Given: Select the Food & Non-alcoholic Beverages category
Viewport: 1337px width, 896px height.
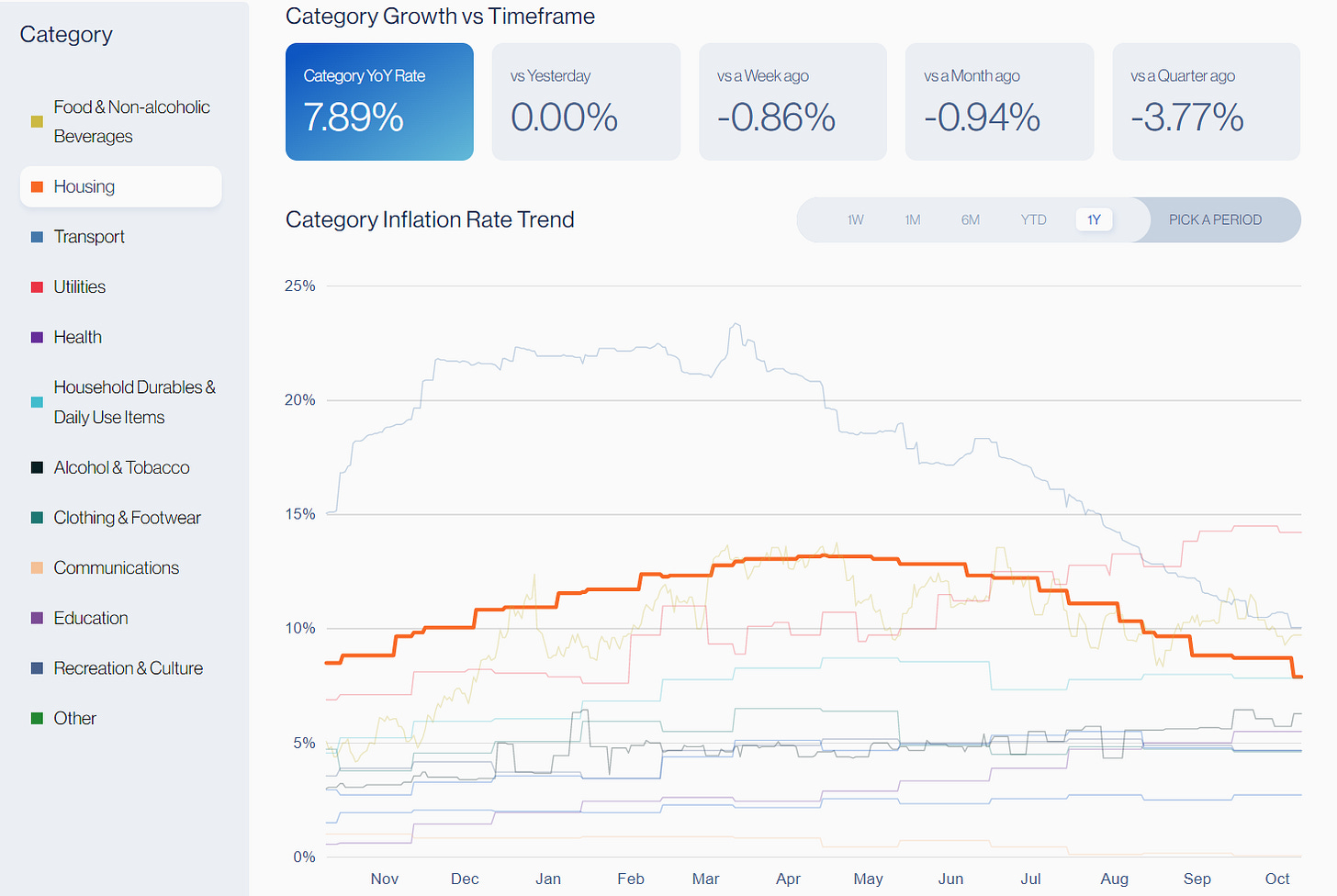Looking at the screenshot, I should (x=121, y=121).
